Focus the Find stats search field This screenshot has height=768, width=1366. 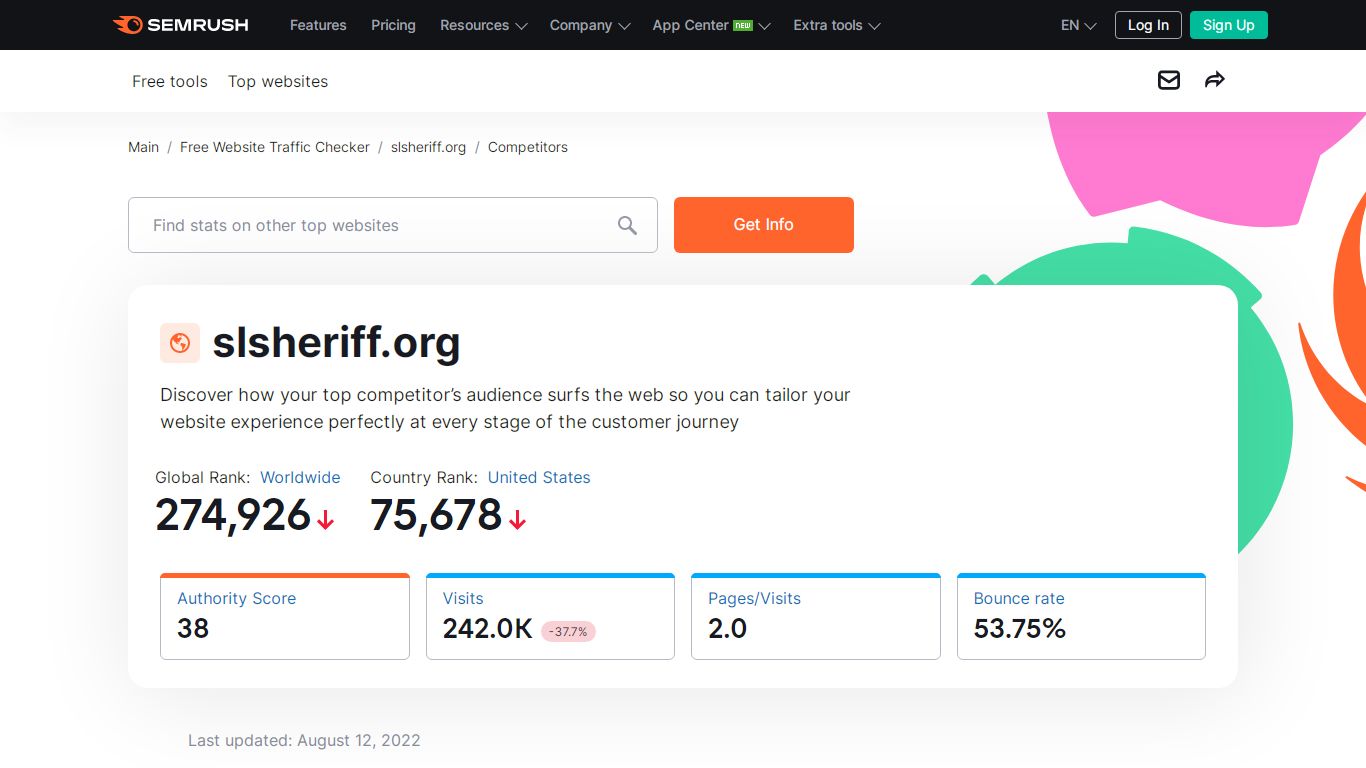[x=393, y=225]
